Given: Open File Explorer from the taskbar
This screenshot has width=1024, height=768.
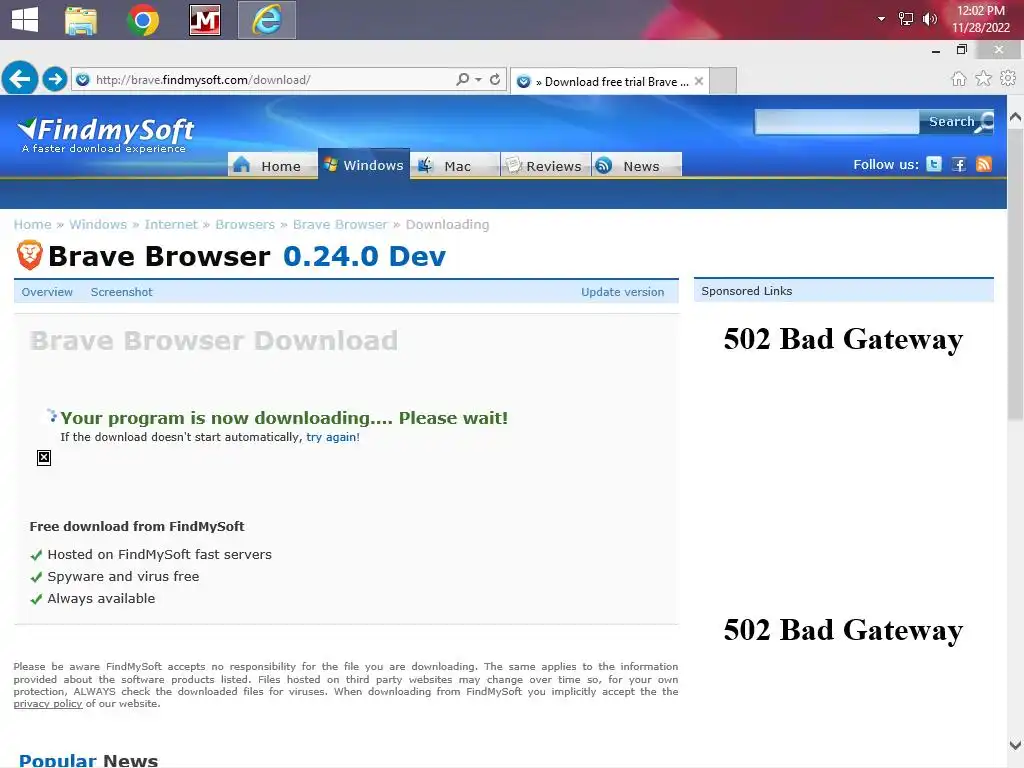Looking at the screenshot, I should coord(81,20).
